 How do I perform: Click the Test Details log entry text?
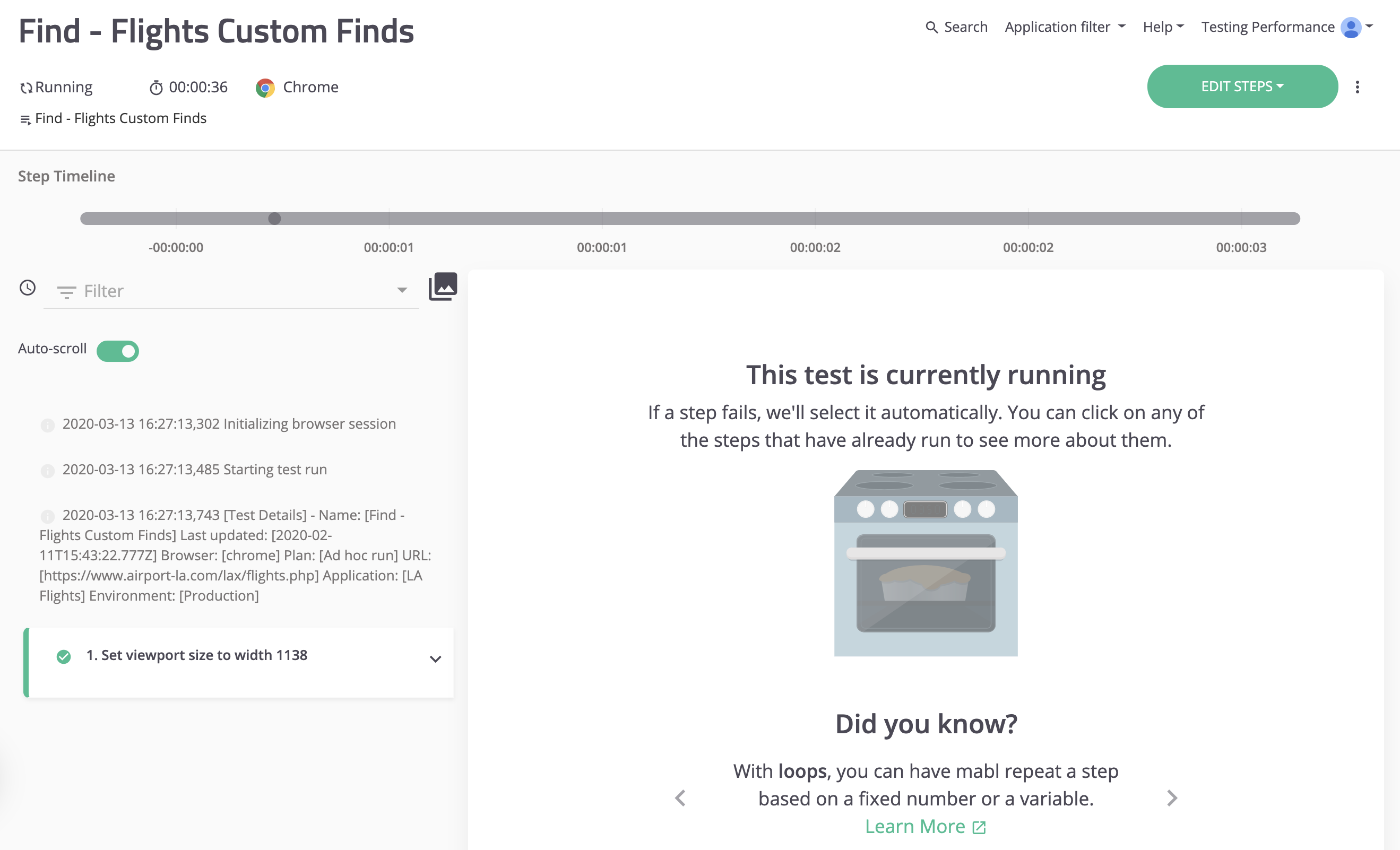click(x=235, y=555)
